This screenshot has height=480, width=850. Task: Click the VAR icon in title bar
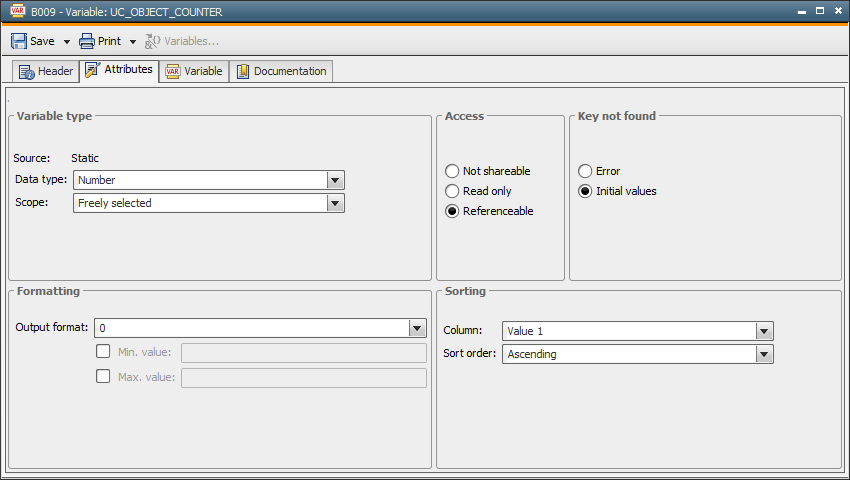point(16,12)
